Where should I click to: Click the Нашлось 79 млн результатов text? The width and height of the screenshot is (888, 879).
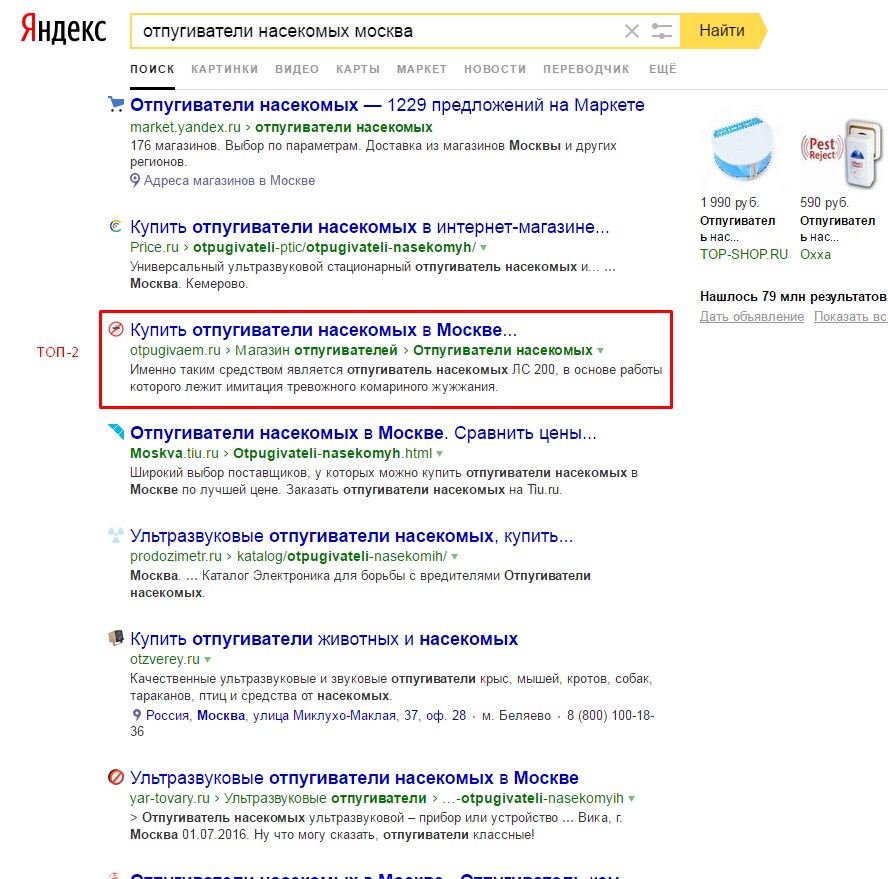click(793, 297)
